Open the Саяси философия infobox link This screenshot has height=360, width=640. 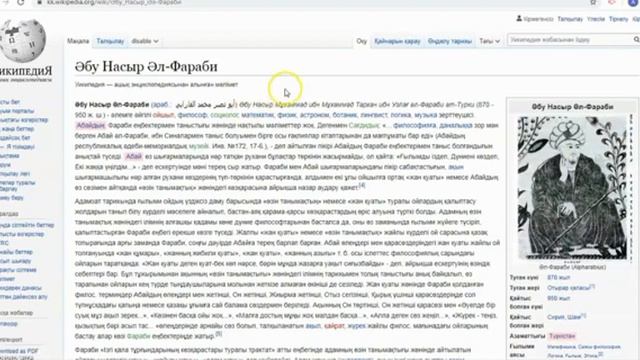(599, 347)
